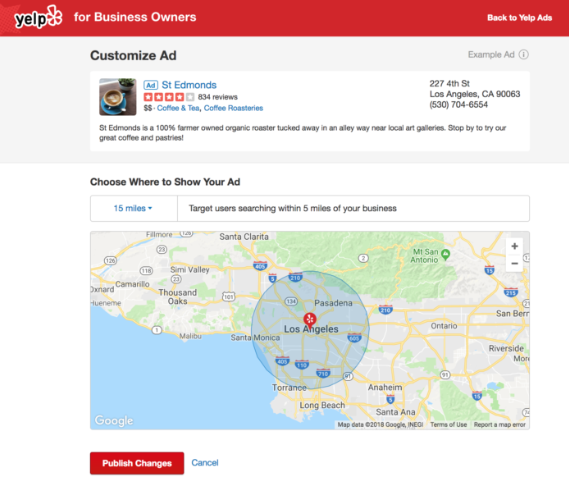Screen dimensions: 569x490
Task: Click the 'Target users searching' description text
Action: pos(292,208)
